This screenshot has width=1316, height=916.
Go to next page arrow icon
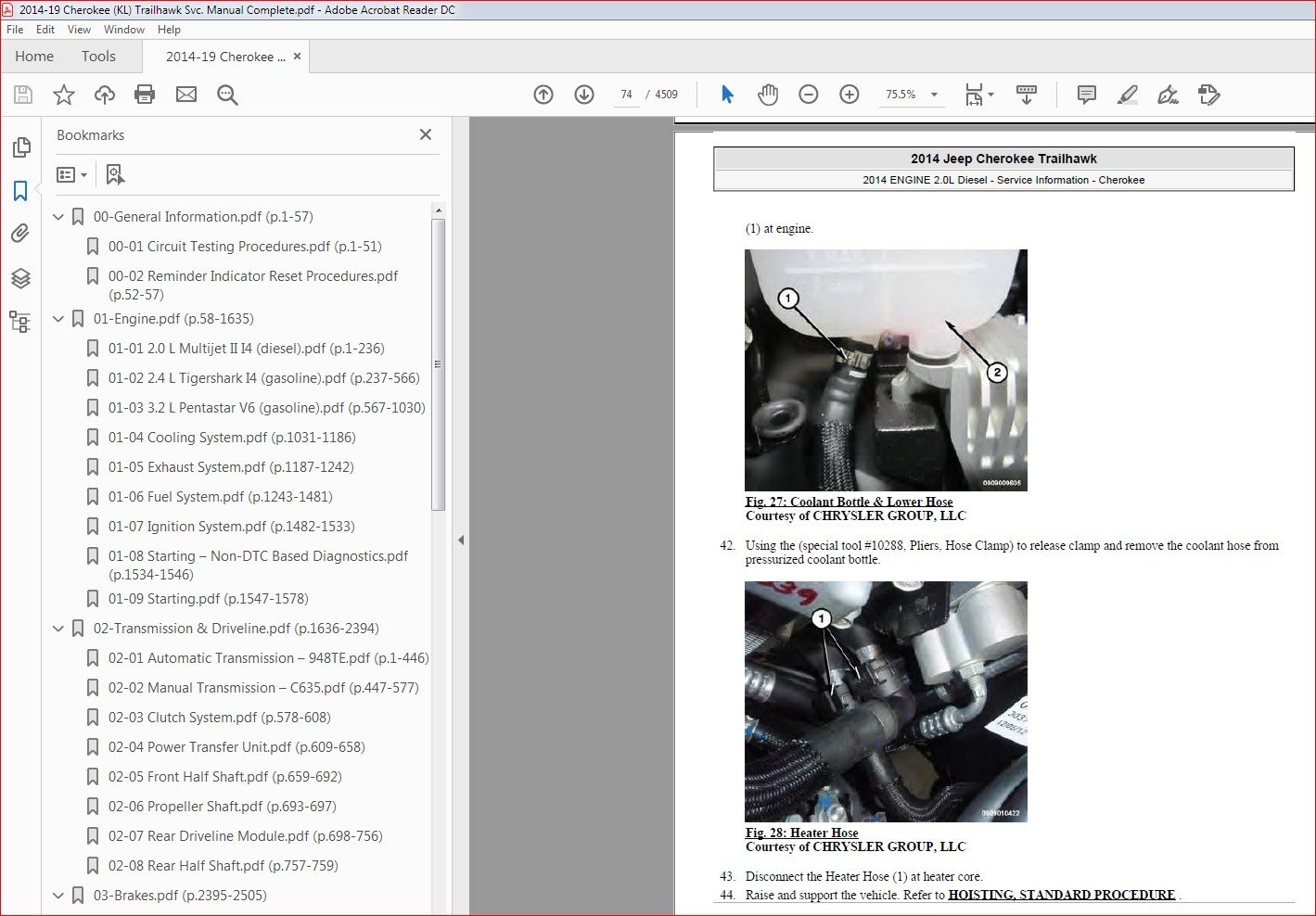[584, 95]
